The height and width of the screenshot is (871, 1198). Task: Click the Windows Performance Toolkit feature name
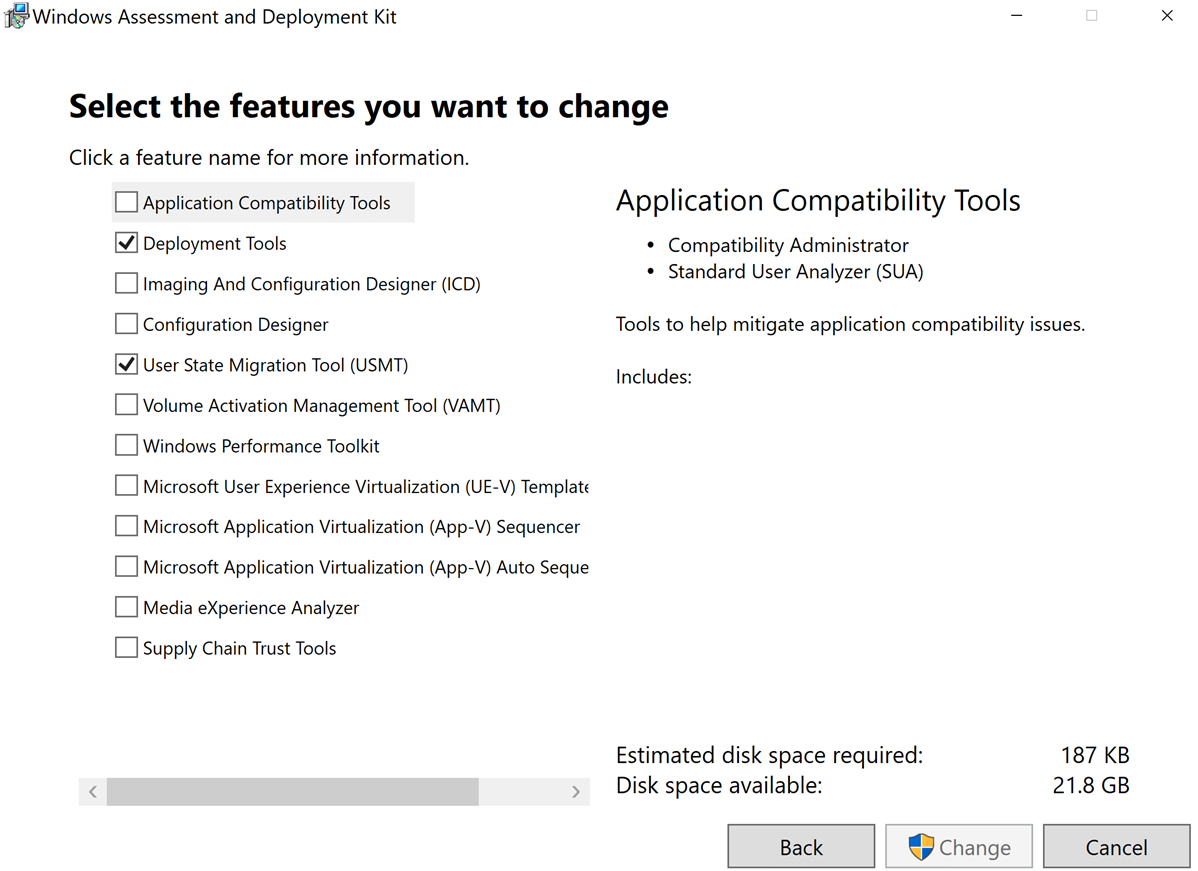click(x=261, y=446)
